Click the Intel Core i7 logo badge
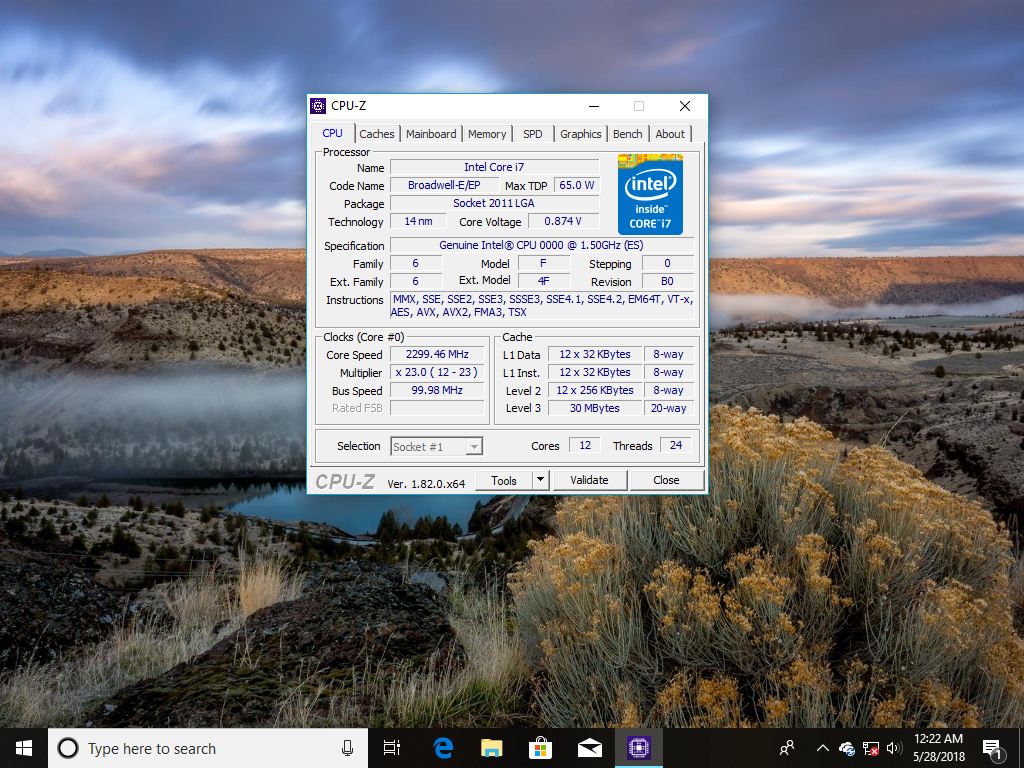Image resolution: width=1024 pixels, height=768 pixels. pos(650,194)
